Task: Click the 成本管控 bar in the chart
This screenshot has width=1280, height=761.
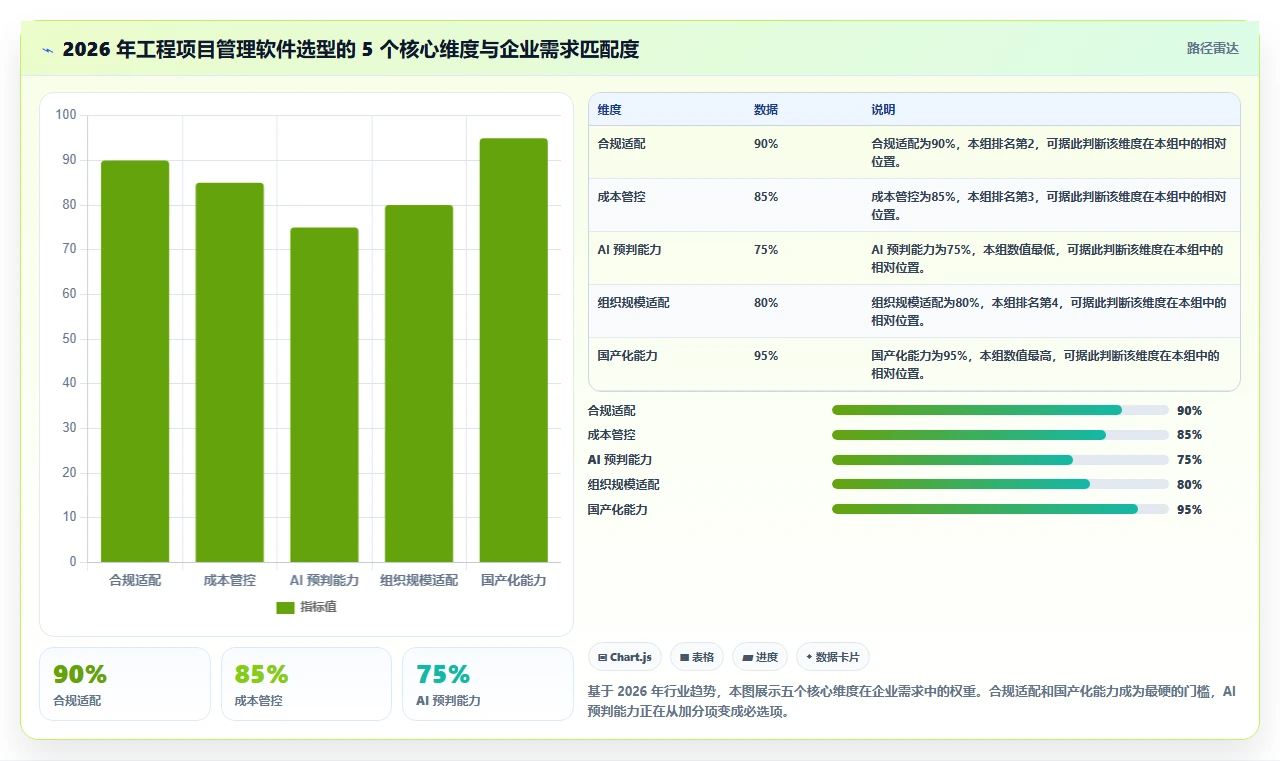Action: pos(229,372)
